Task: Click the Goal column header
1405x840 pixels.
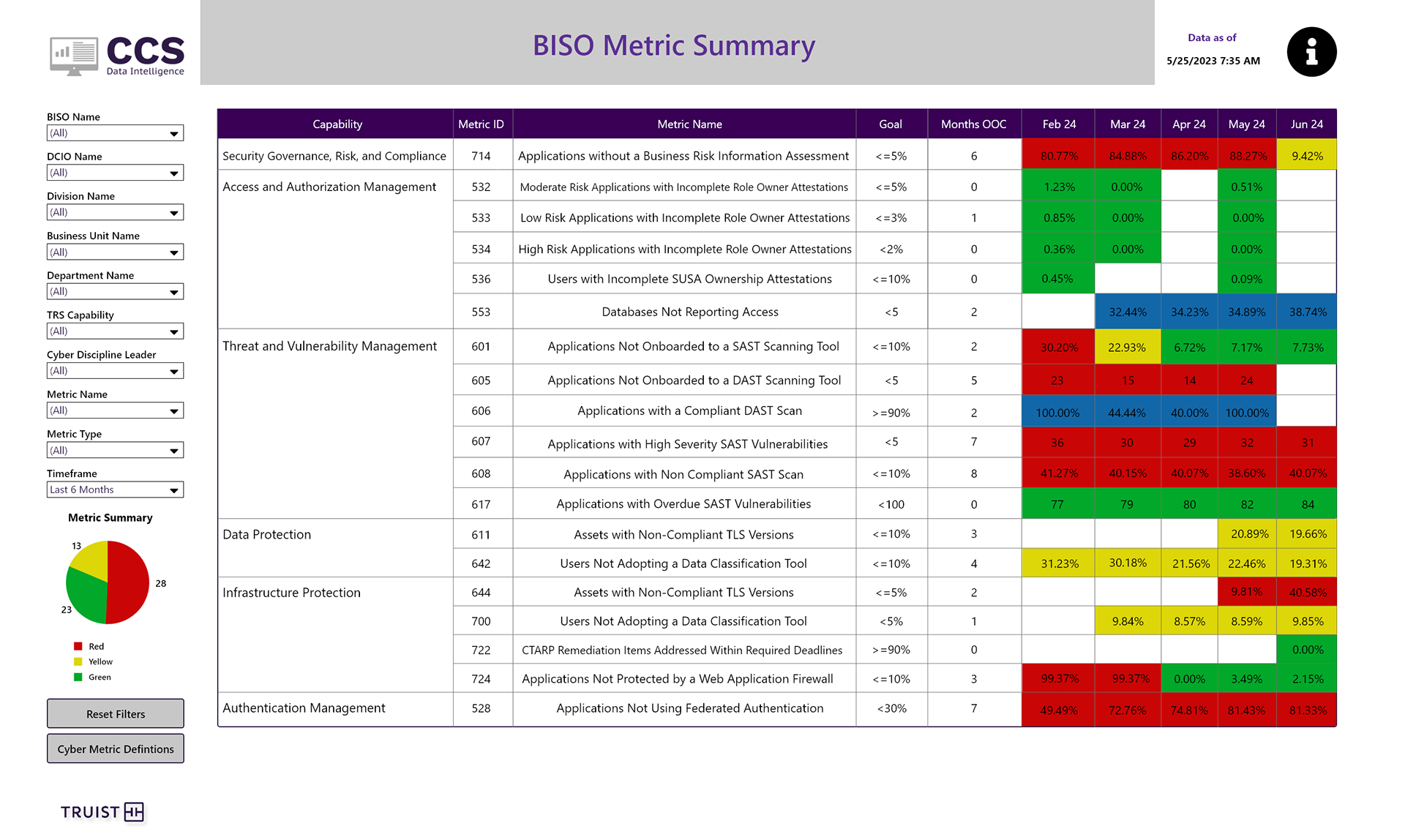Action: 891,124
